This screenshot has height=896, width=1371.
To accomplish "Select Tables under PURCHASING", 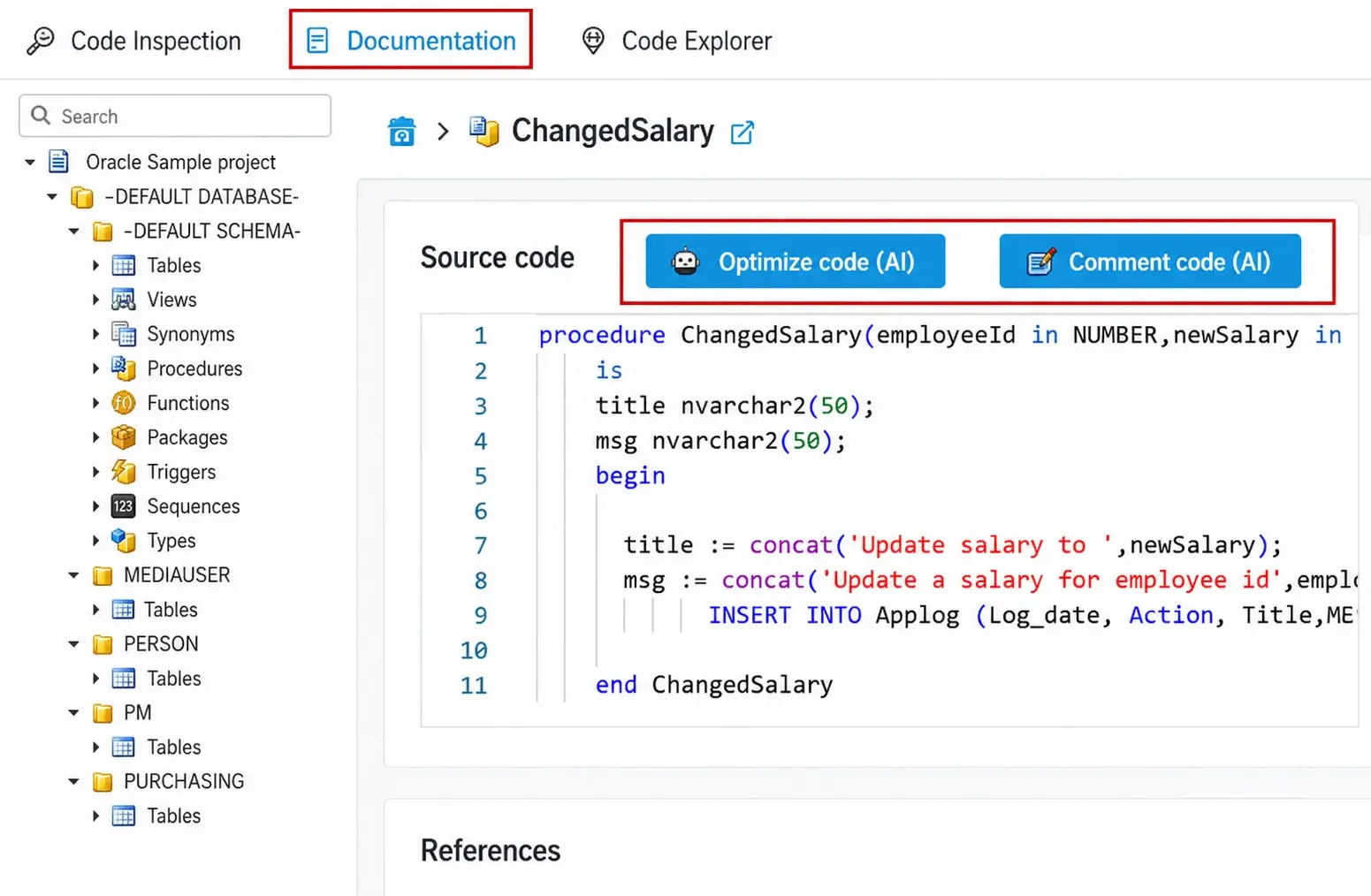I will [174, 816].
